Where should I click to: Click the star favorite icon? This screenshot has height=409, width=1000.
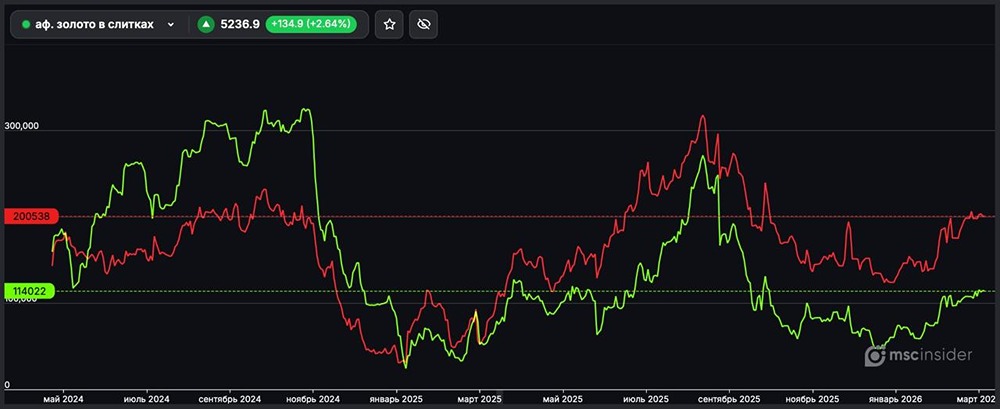click(x=389, y=24)
